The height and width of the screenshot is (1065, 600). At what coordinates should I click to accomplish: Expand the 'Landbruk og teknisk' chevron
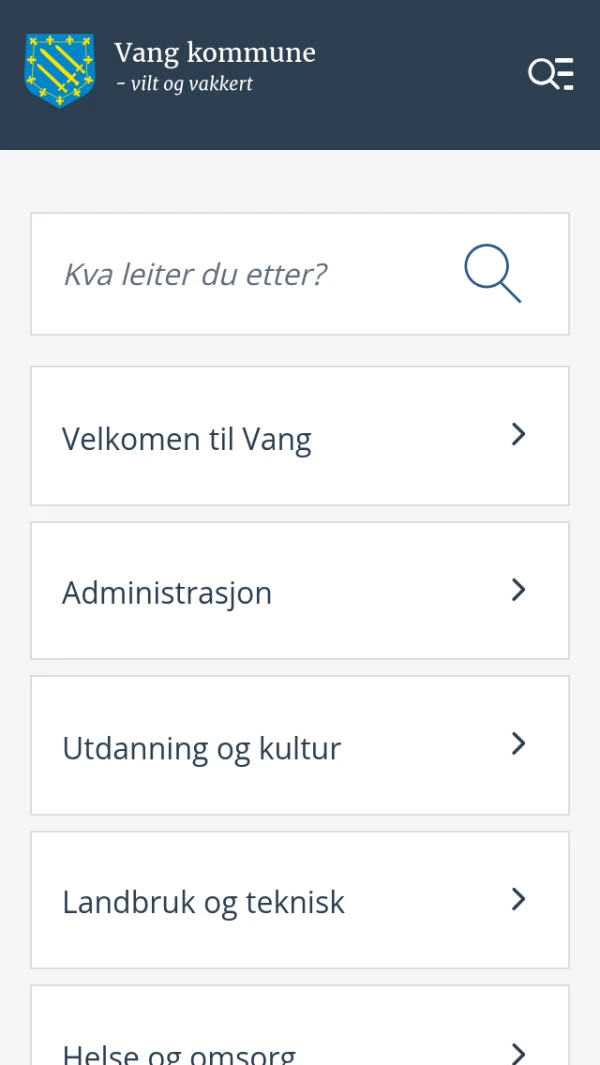[518, 899]
